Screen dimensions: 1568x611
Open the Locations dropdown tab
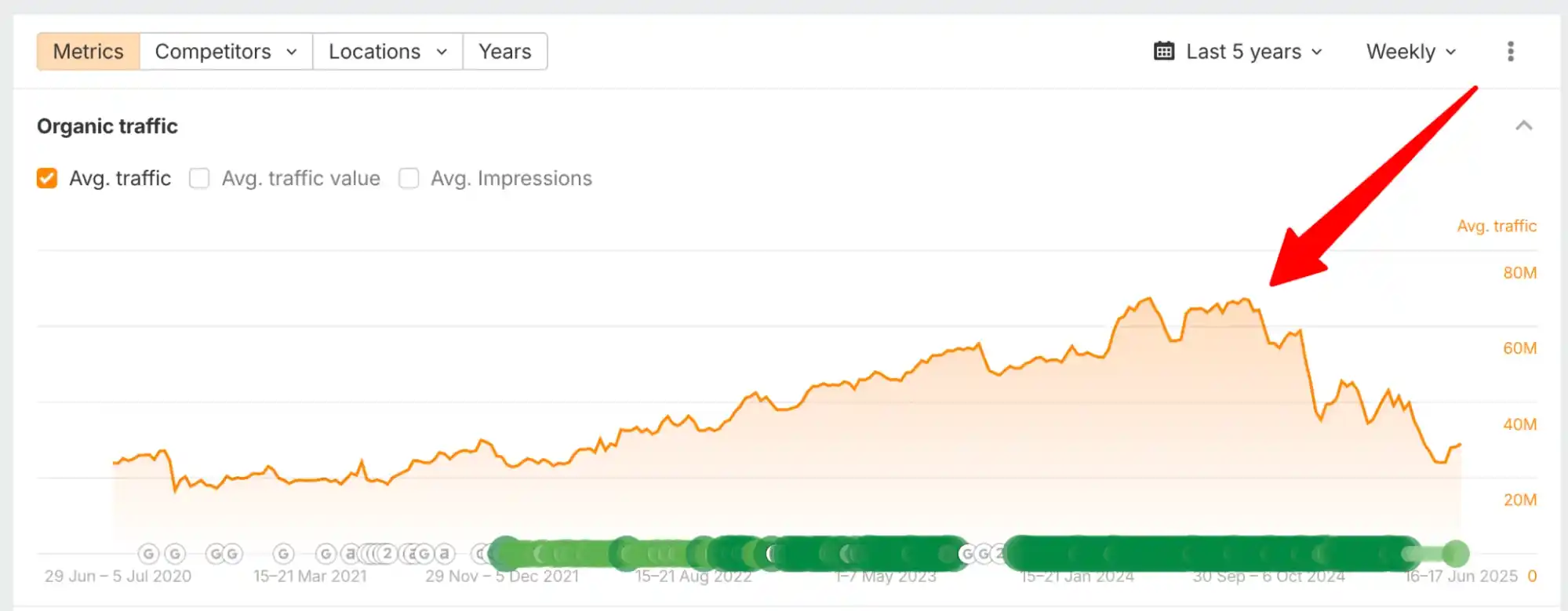(x=387, y=52)
